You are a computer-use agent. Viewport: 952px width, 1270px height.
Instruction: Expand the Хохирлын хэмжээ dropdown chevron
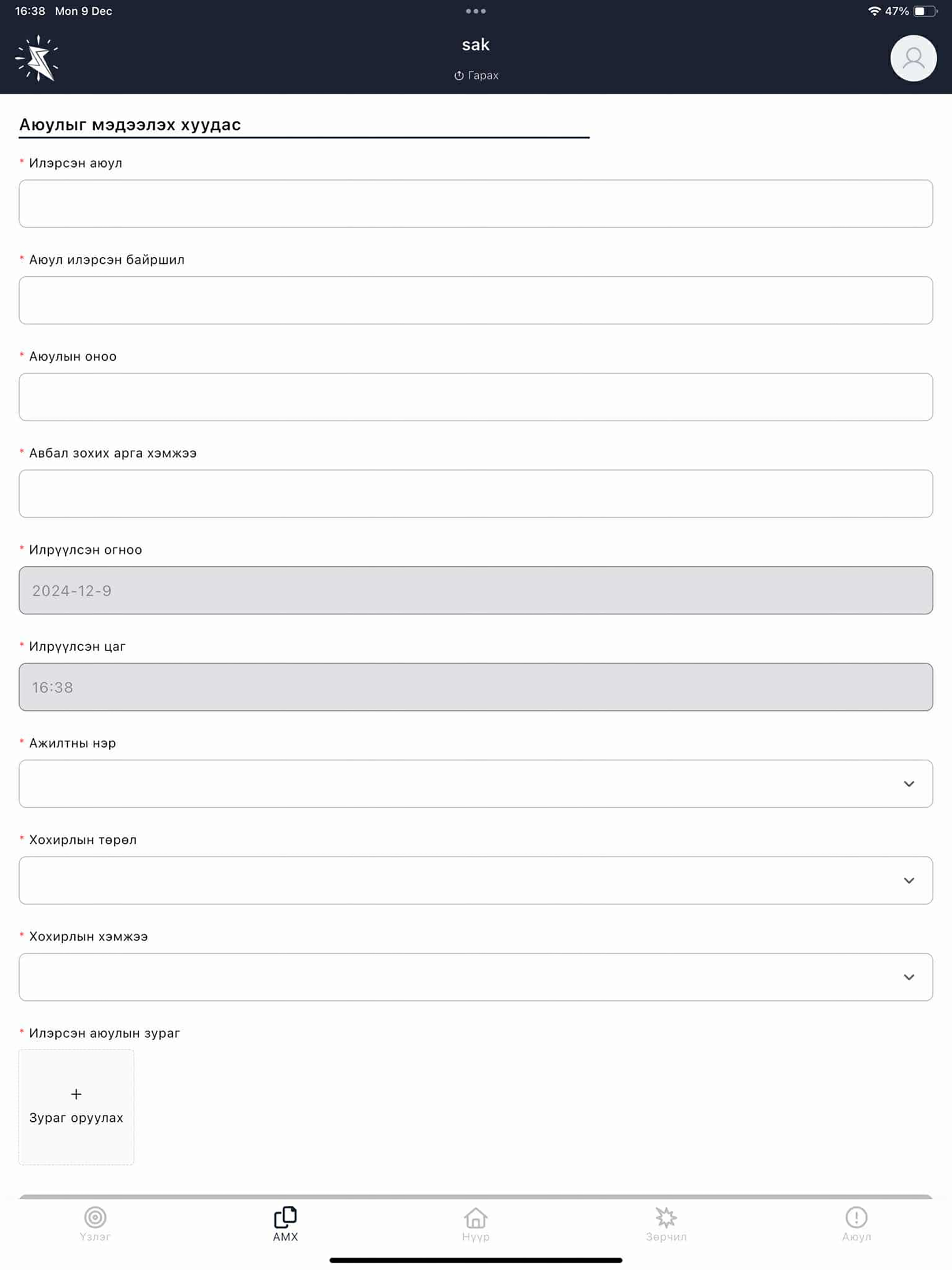point(908,977)
